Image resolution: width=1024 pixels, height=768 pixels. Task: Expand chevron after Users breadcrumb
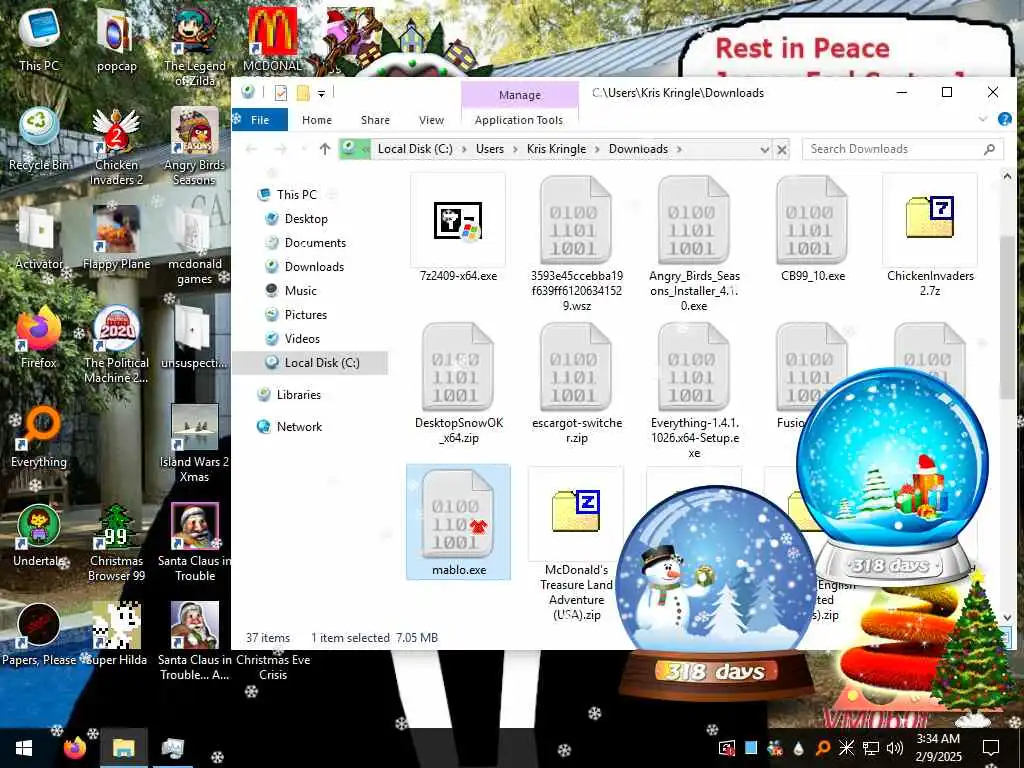click(x=515, y=150)
